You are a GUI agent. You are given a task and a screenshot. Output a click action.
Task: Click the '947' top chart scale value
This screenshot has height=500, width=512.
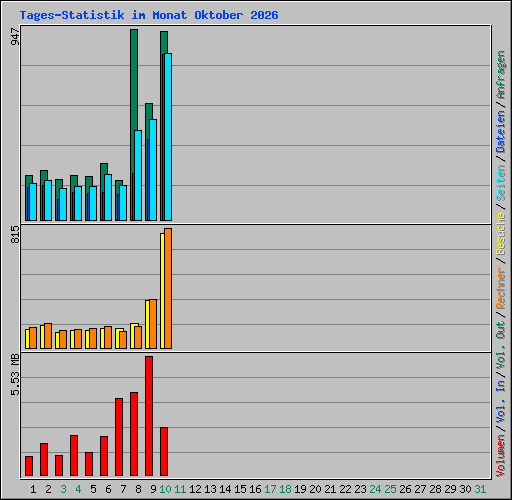click(x=15, y=37)
